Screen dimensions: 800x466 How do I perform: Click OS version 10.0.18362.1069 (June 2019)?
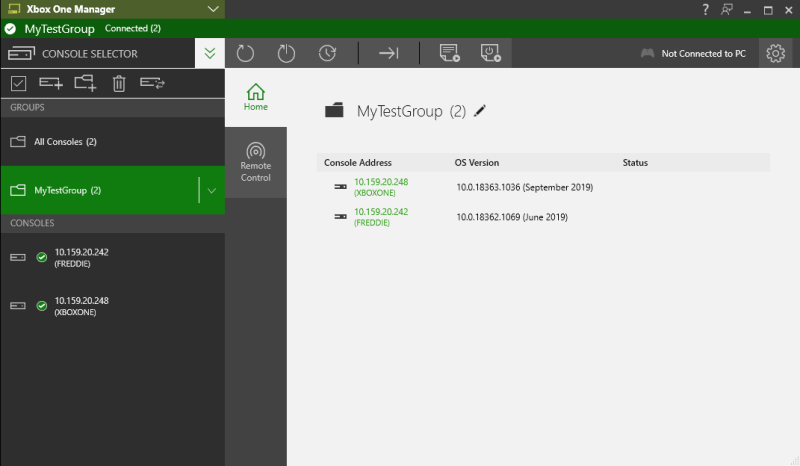coord(512,217)
